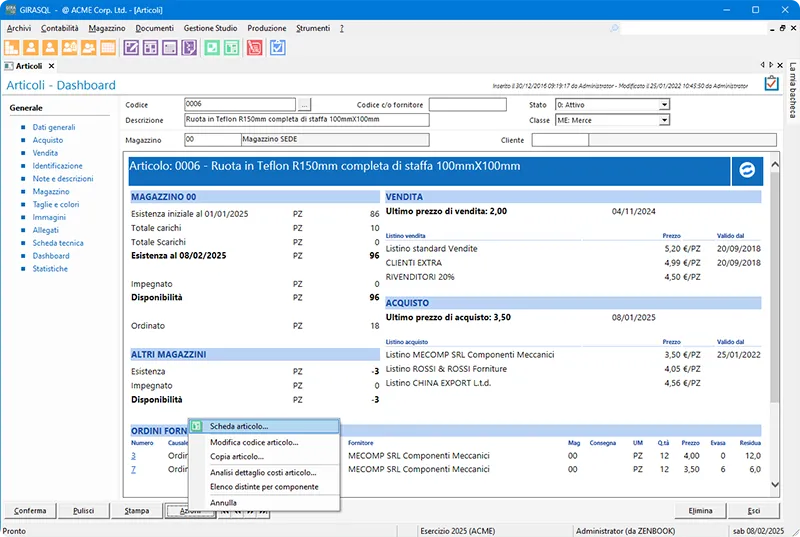This screenshot has width=800, height=537.
Task: Choose Copia articolo... in the popup menu
Action: coord(264,456)
